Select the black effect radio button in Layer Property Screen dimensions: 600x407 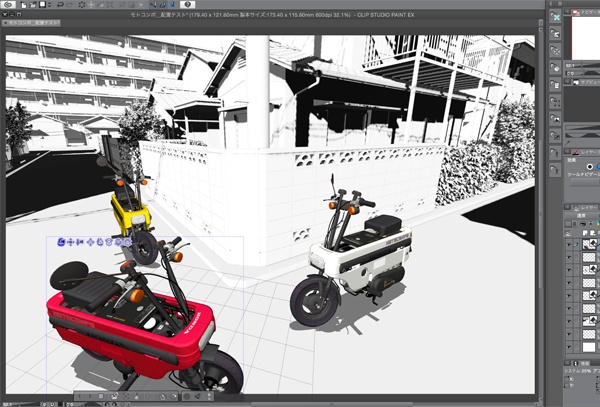(x=589, y=166)
